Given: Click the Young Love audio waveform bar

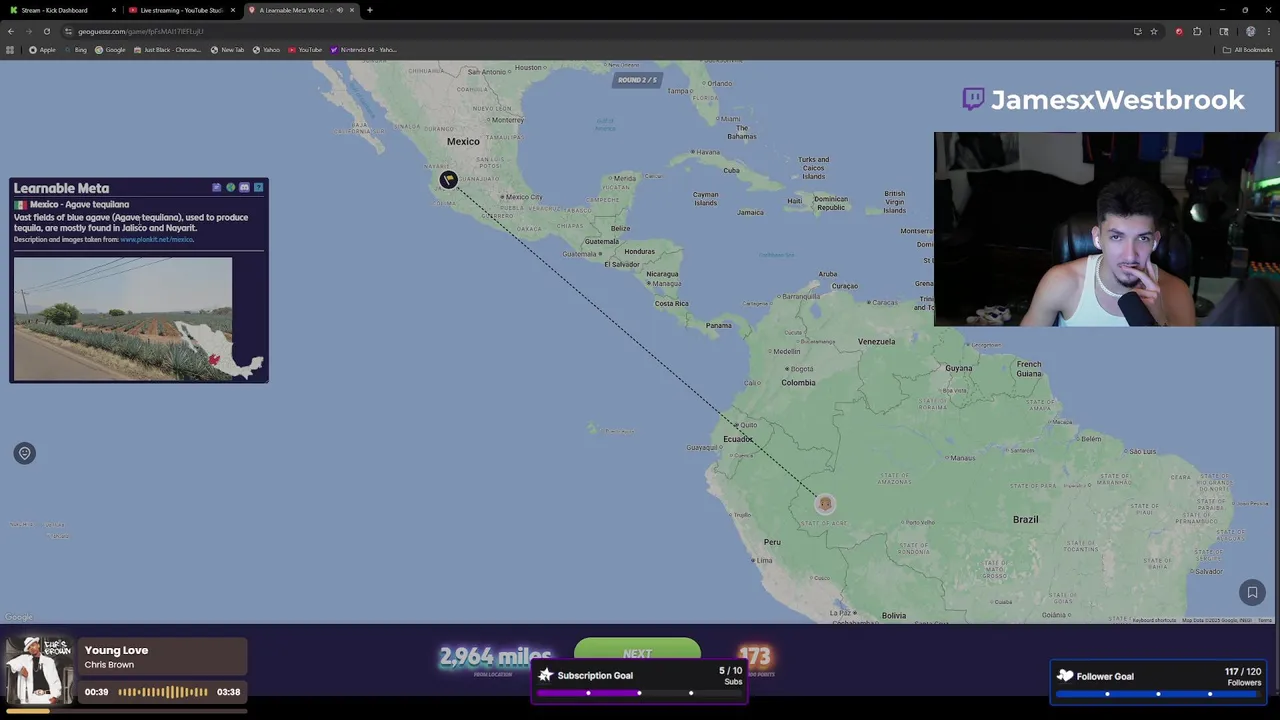Looking at the screenshot, I should click(x=163, y=692).
